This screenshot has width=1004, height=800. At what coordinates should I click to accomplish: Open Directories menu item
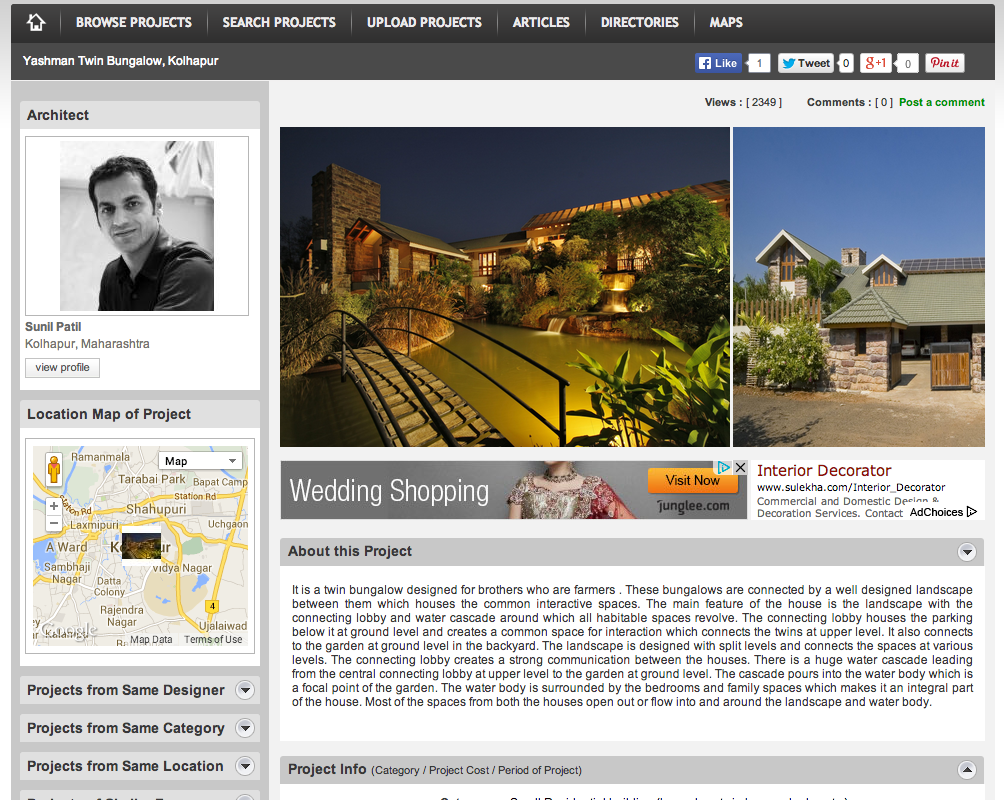click(x=640, y=22)
